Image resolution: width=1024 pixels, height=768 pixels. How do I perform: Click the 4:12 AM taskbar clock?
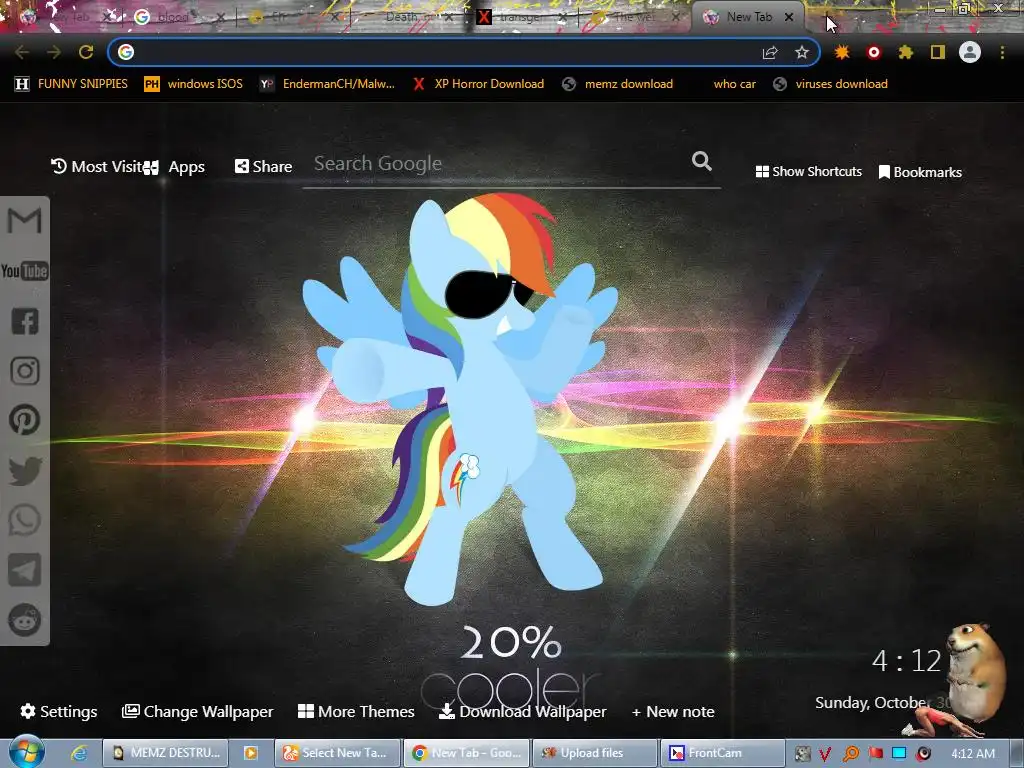(x=973, y=754)
